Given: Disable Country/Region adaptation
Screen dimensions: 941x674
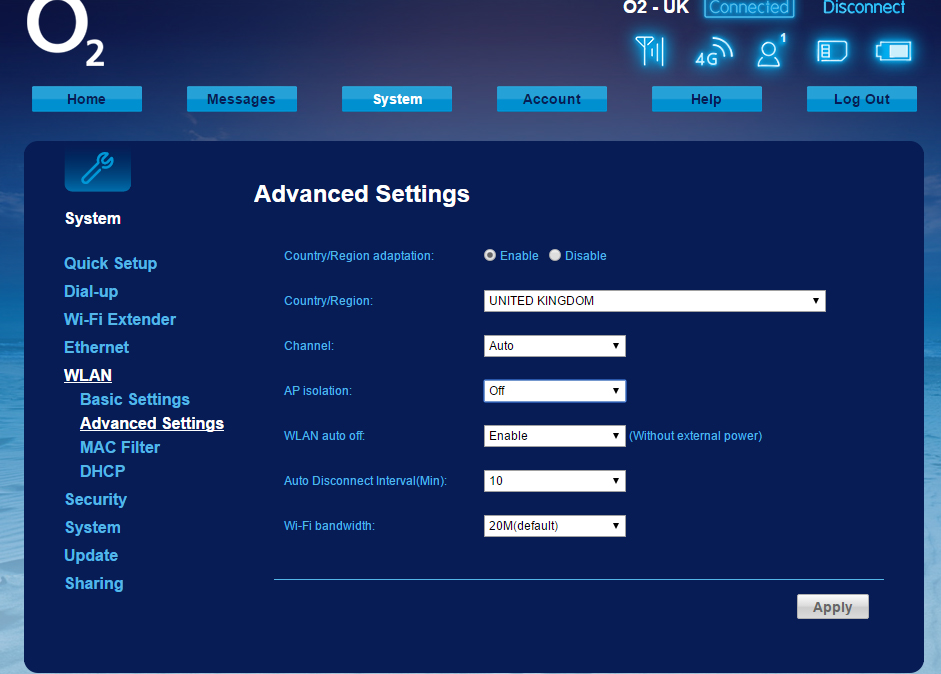Looking at the screenshot, I should coord(555,255).
